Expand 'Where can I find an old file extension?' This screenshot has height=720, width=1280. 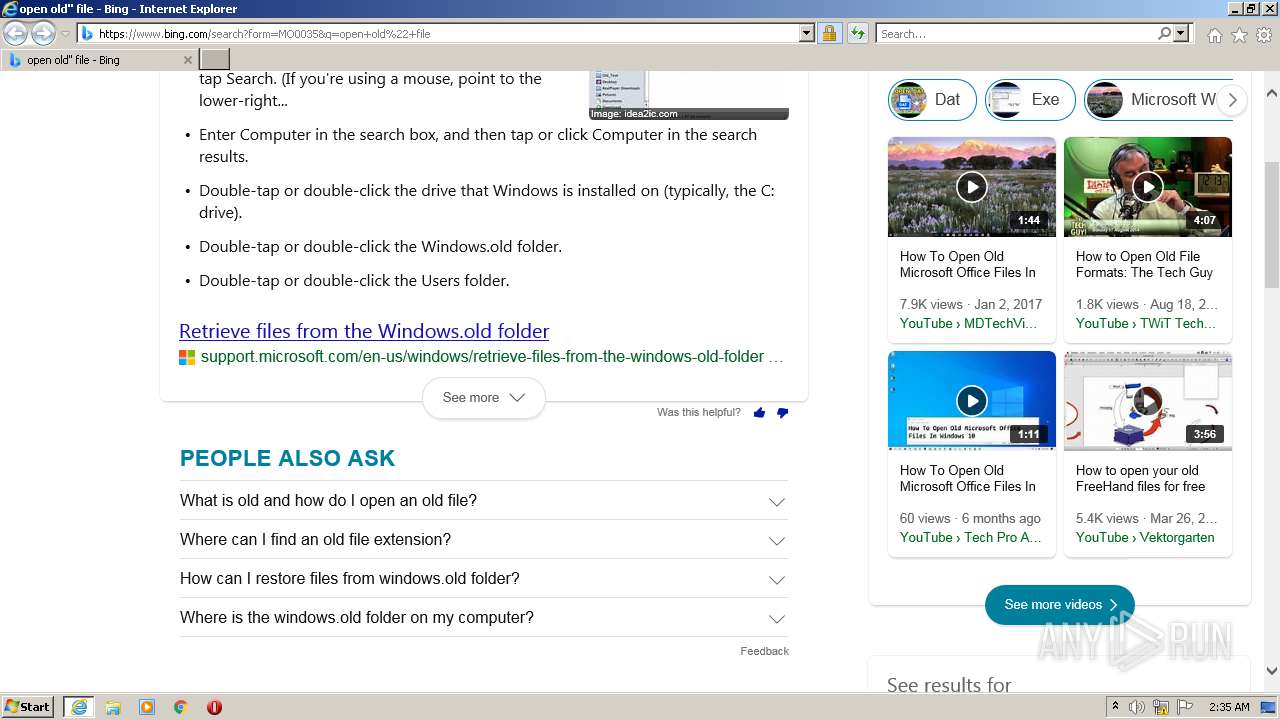484,540
